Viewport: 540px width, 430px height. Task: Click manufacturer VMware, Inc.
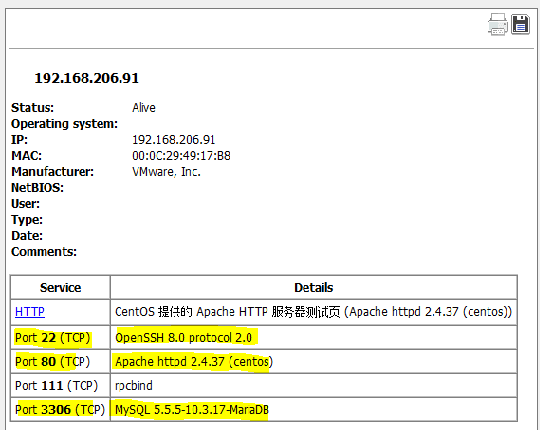click(166, 171)
